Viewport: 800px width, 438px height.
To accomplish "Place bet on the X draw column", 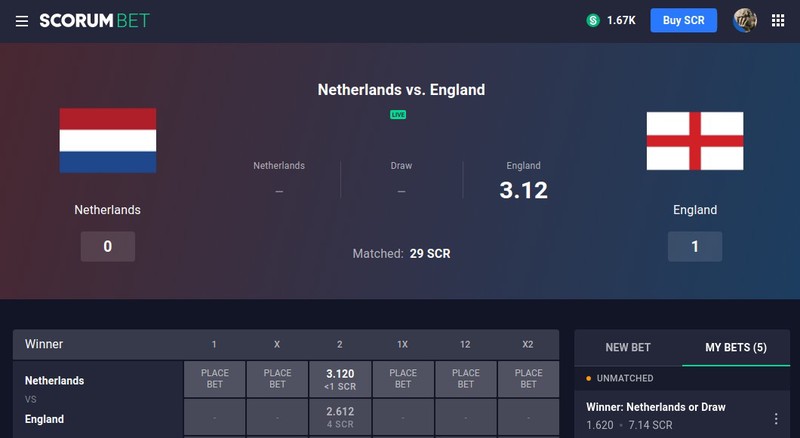I will (x=277, y=379).
